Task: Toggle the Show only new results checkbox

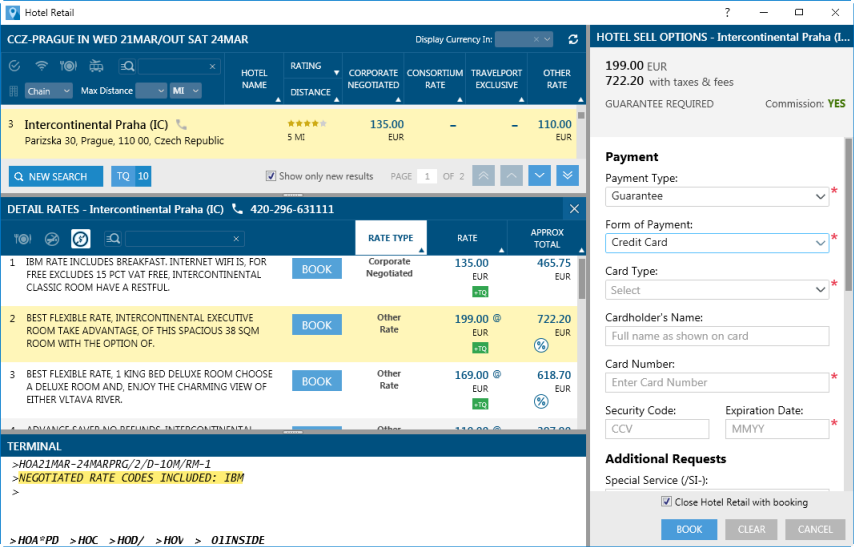Action: [x=271, y=176]
